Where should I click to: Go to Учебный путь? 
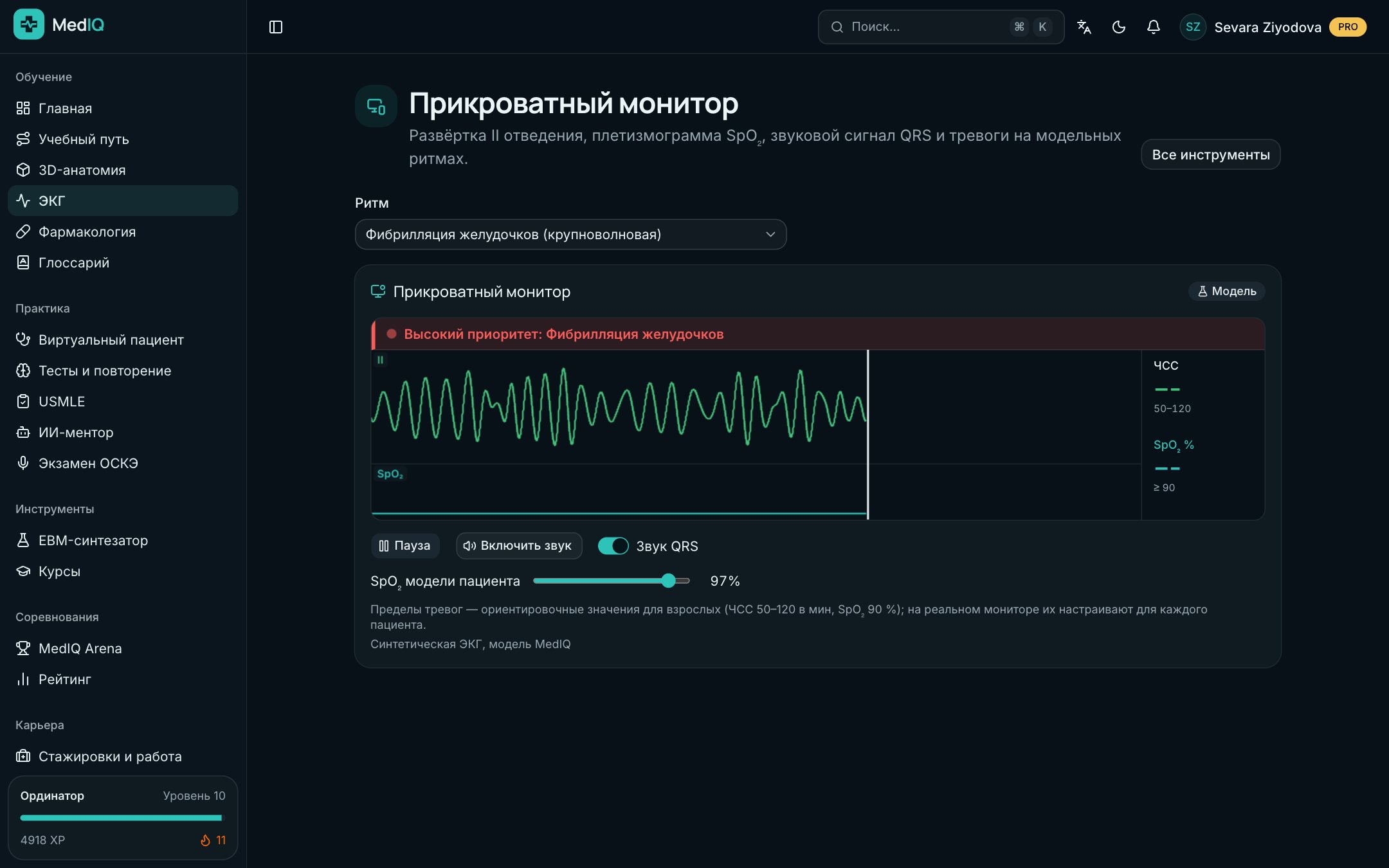[123, 139]
